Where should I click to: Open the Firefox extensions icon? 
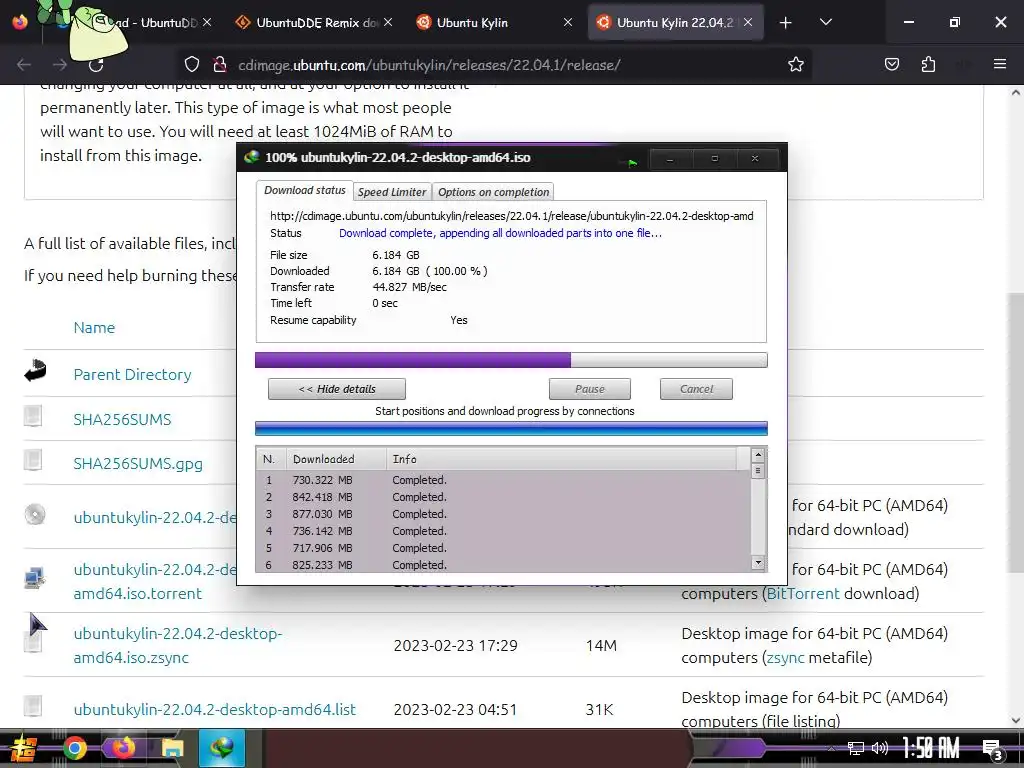pos(928,64)
